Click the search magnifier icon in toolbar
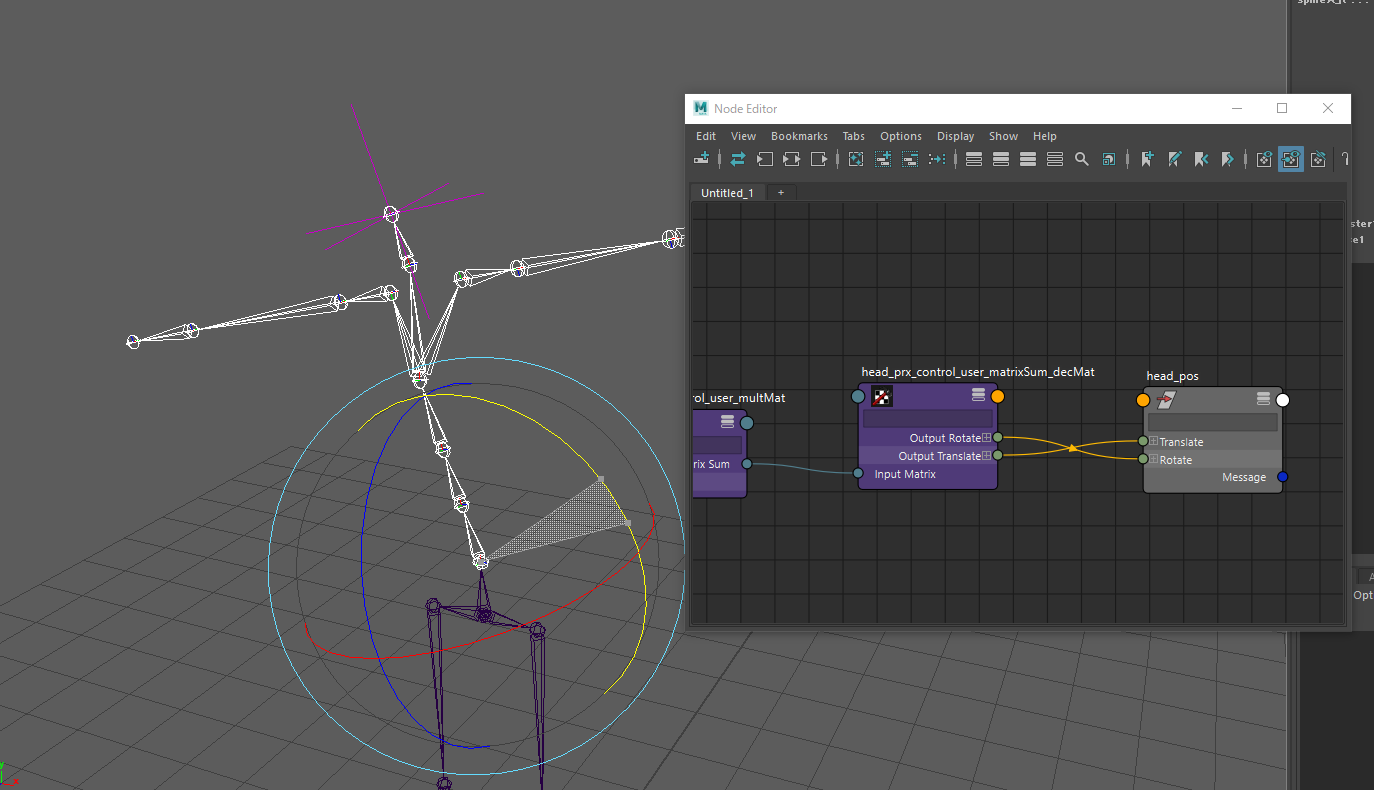The image size is (1374, 790). (1081, 159)
